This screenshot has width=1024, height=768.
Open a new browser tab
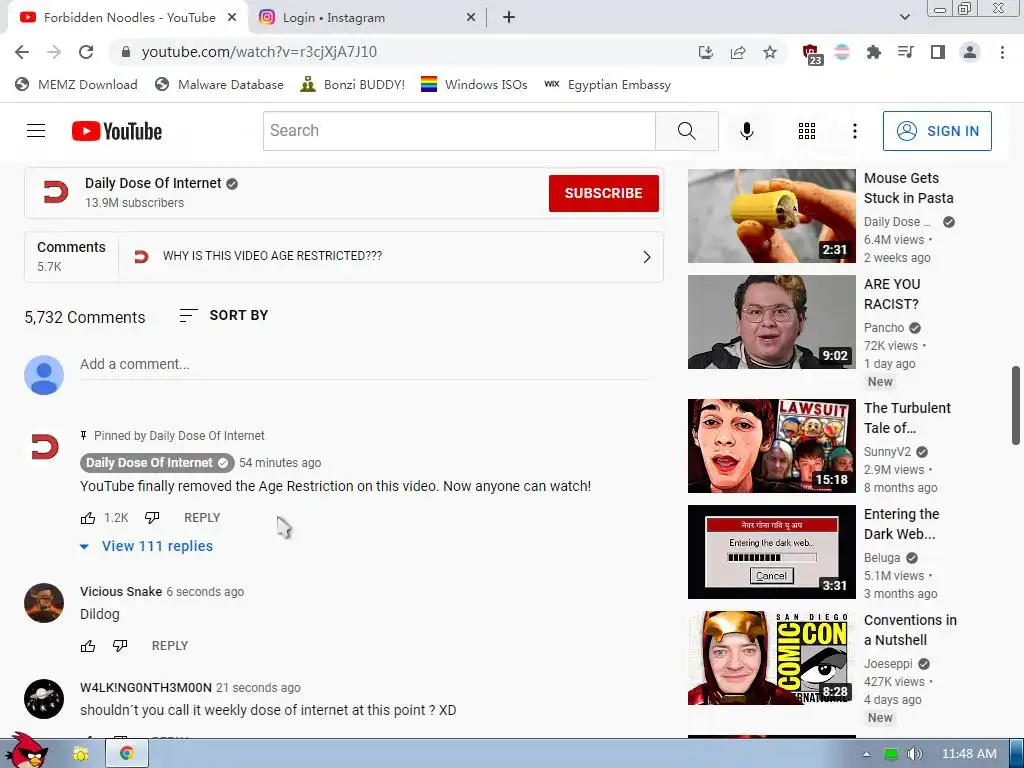[x=509, y=18]
